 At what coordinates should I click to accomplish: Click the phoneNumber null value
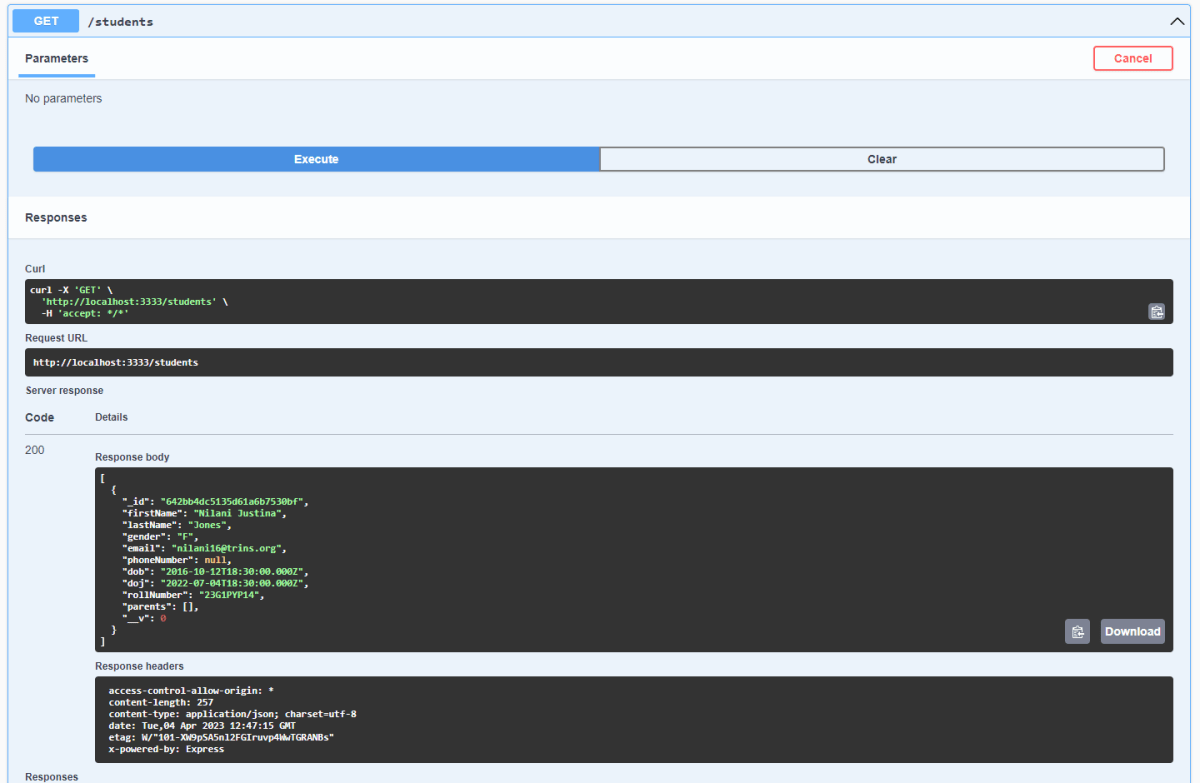[216, 561]
